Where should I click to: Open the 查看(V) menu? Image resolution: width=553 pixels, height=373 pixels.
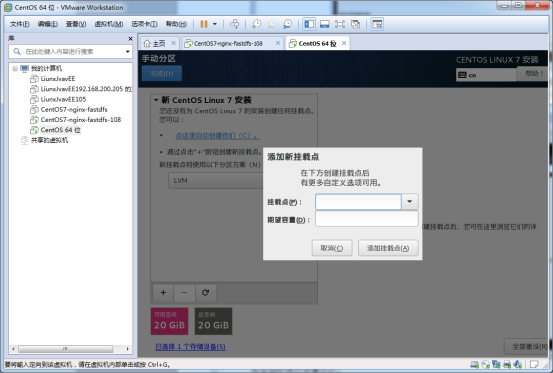pos(76,24)
